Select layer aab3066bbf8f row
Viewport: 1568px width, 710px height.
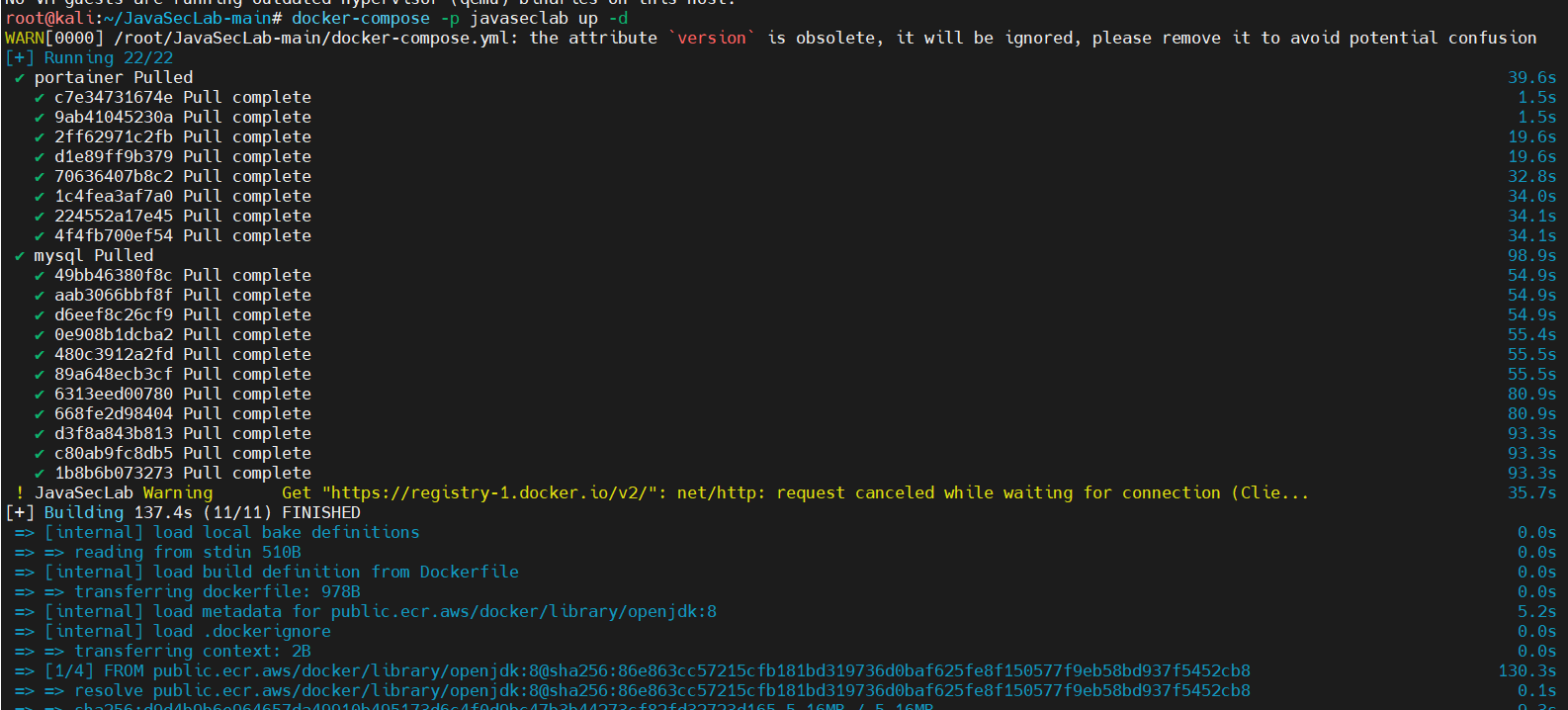pos(183,295)
